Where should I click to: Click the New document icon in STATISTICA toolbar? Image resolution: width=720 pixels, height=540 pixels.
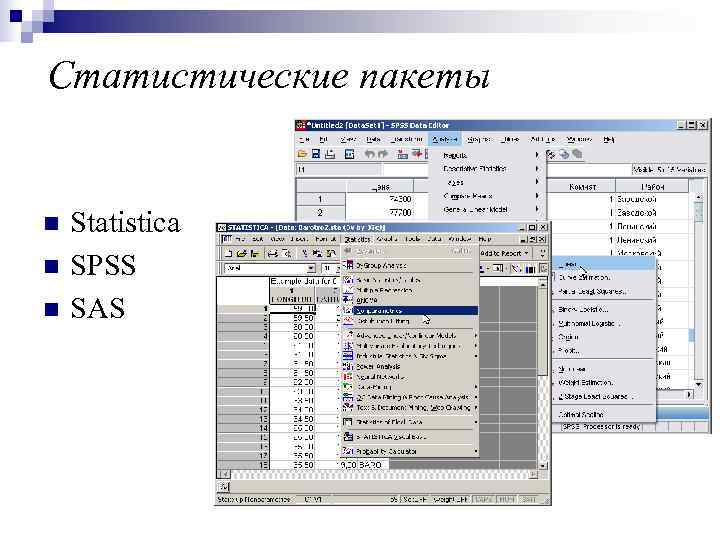coord(228,253)
